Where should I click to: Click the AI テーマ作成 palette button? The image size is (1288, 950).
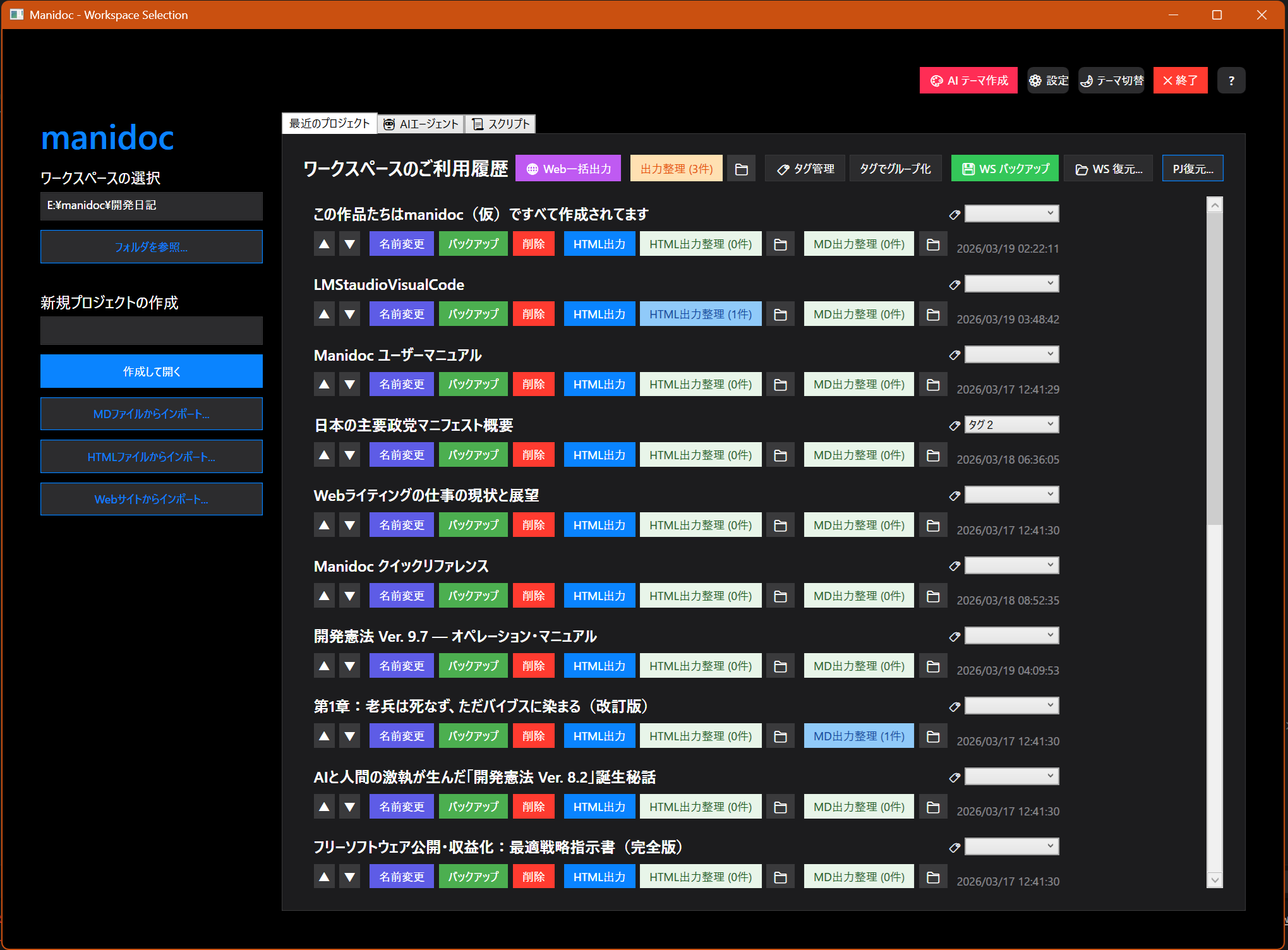pos(968,80)
